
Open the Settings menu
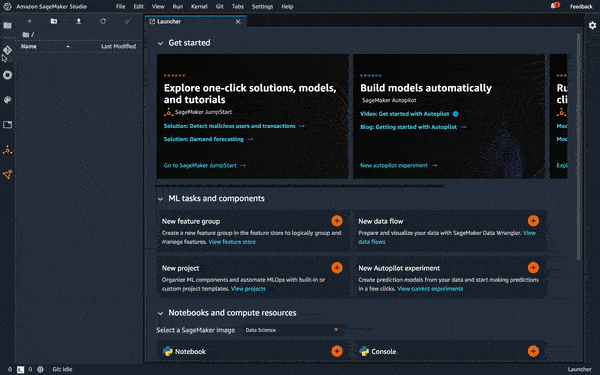[x=262, y=7]
